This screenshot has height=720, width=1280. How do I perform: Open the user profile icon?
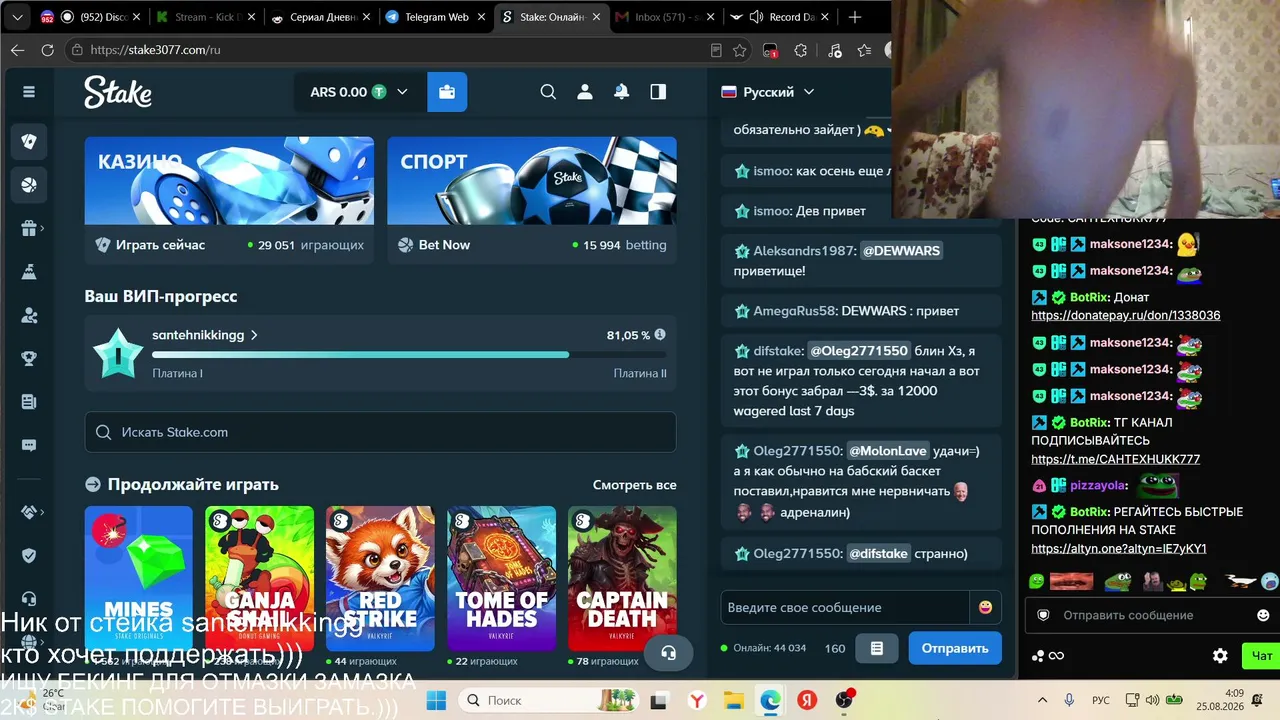pyautogui.click(x=585, y=92)
